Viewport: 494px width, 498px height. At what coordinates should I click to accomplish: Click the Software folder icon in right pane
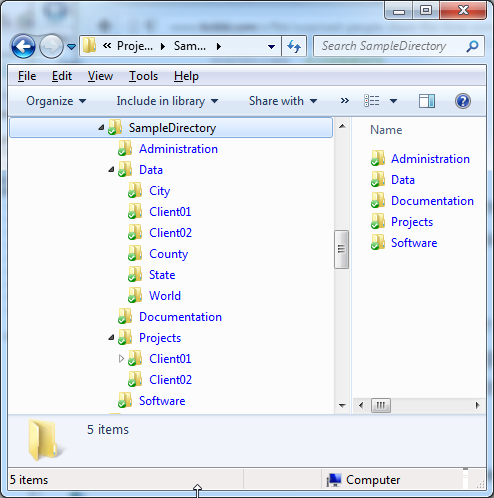click(378, 242)
